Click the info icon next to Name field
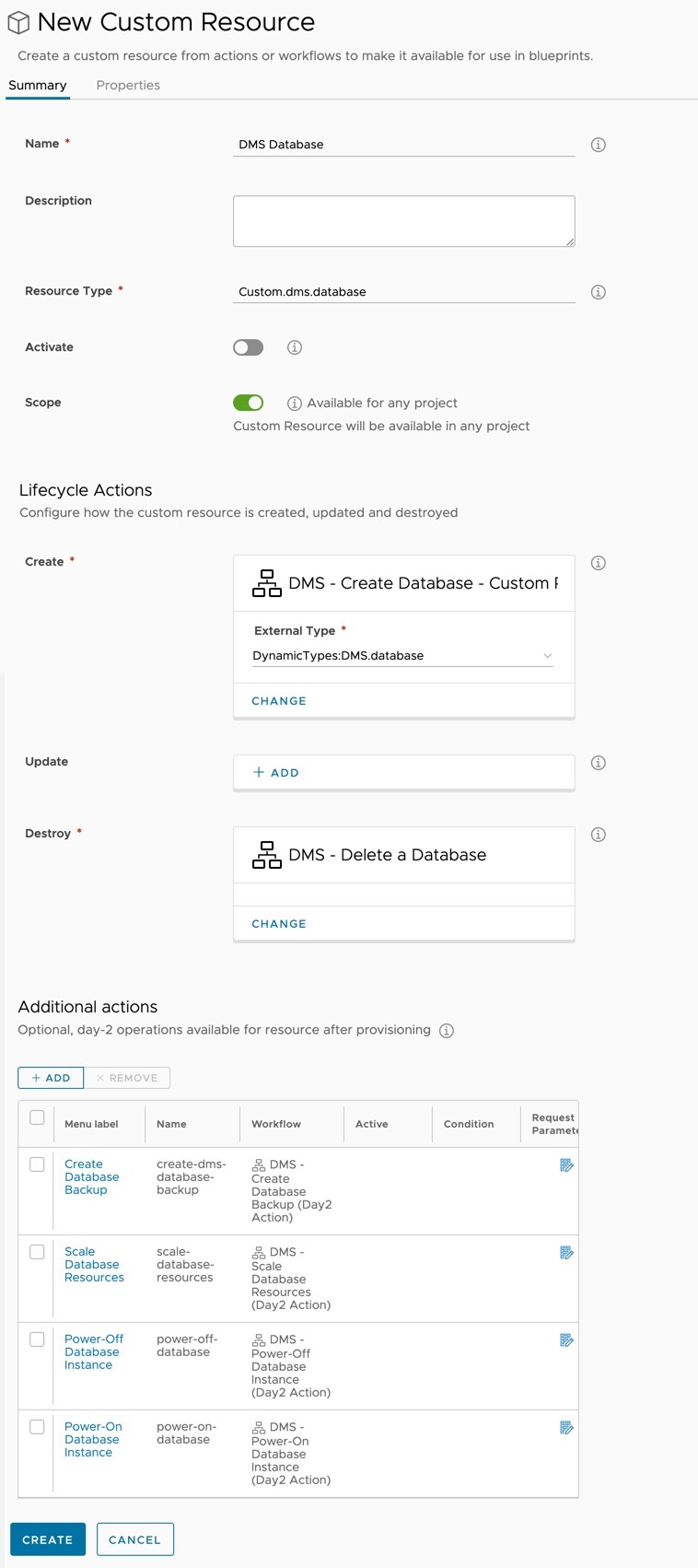Image resolution: width=698 pixels, height=1568 pixels. pos(598,145)
